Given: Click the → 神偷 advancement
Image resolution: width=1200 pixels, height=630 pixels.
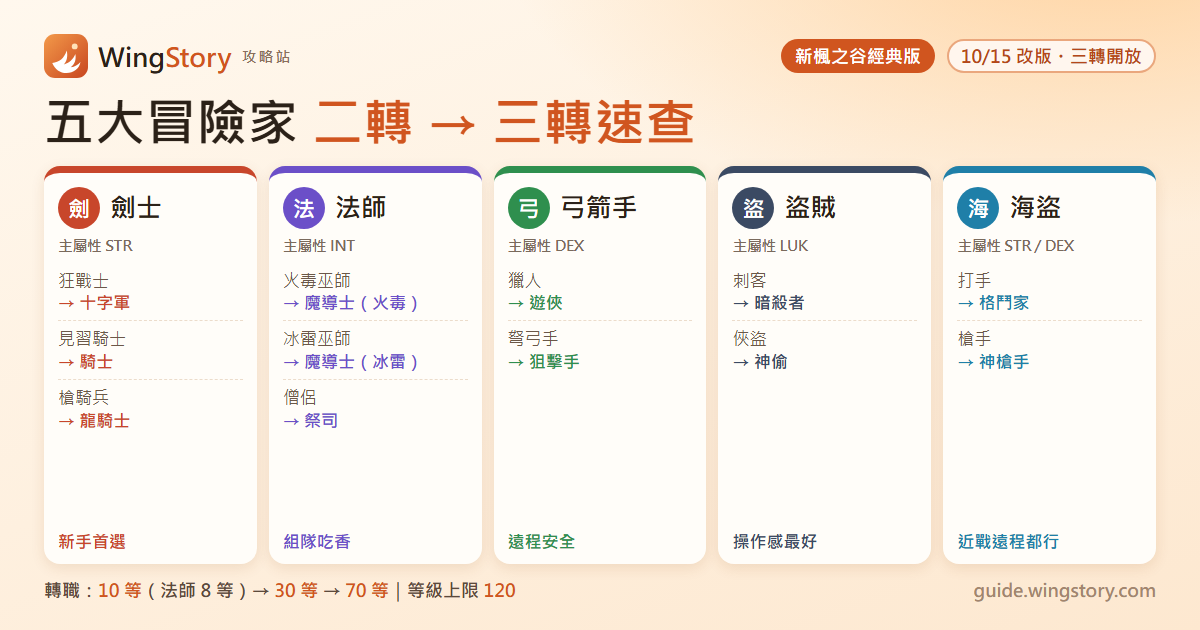Looking at the screenshot, I should tap(760, 362).
